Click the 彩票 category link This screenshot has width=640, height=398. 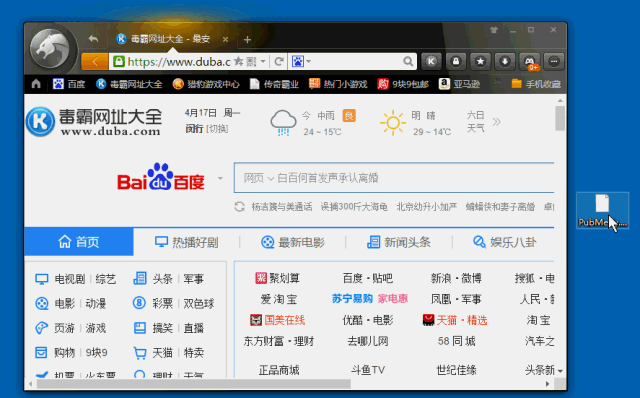coord(162,303)
